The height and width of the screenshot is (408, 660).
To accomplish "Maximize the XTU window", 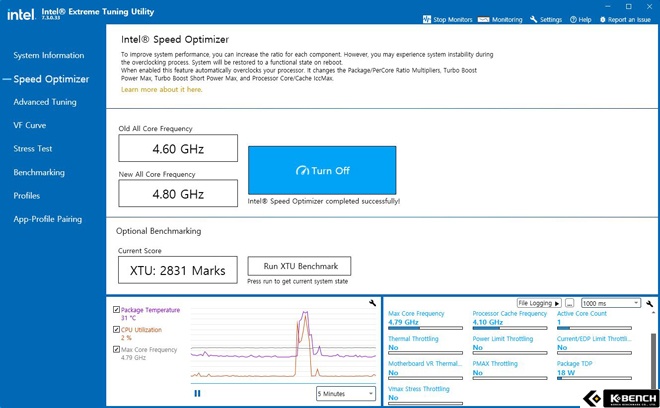I will point(628,6).
